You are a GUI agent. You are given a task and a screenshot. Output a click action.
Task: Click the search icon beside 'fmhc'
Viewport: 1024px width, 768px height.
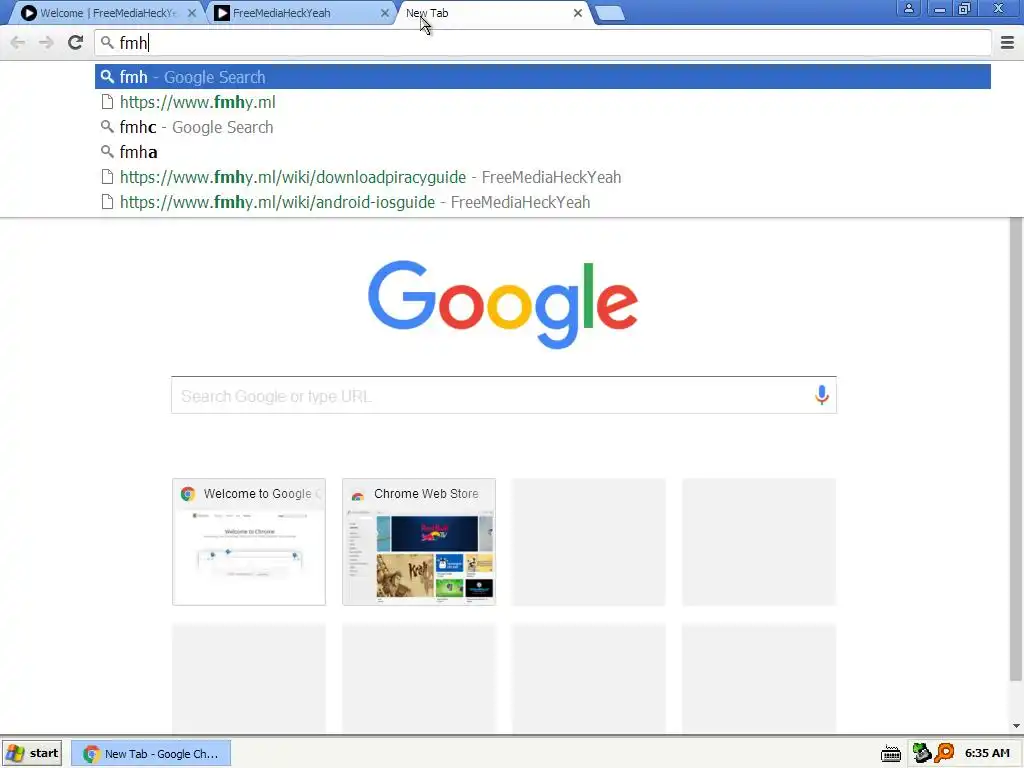[x=107, y=127]
